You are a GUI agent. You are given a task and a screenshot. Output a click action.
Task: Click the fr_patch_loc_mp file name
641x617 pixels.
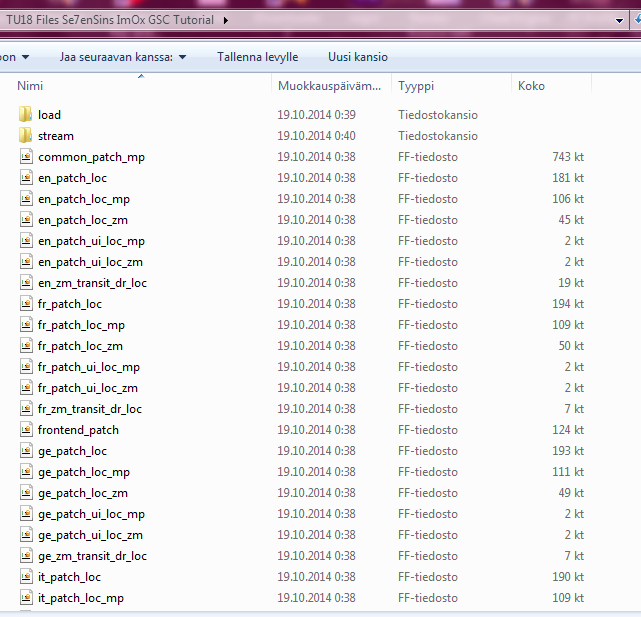coord(81,325)
